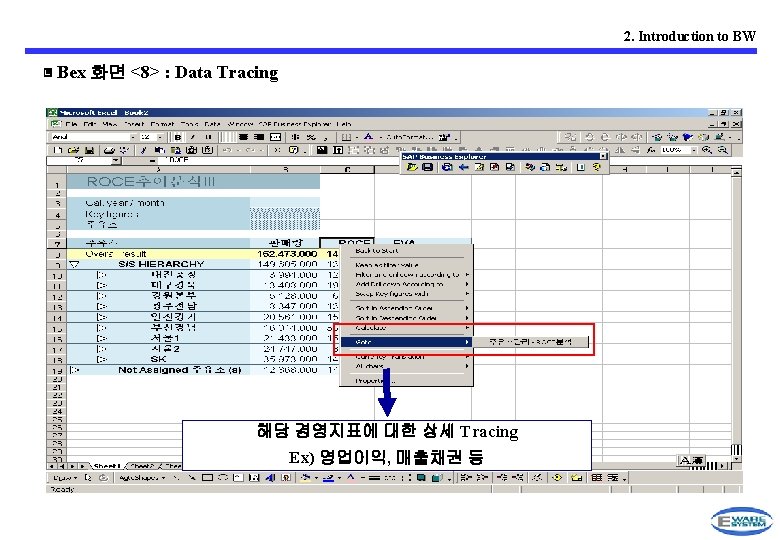This screenshot has width=780, height=540.
Task: Click the New workbook icon
Action: tap(58, 150)
